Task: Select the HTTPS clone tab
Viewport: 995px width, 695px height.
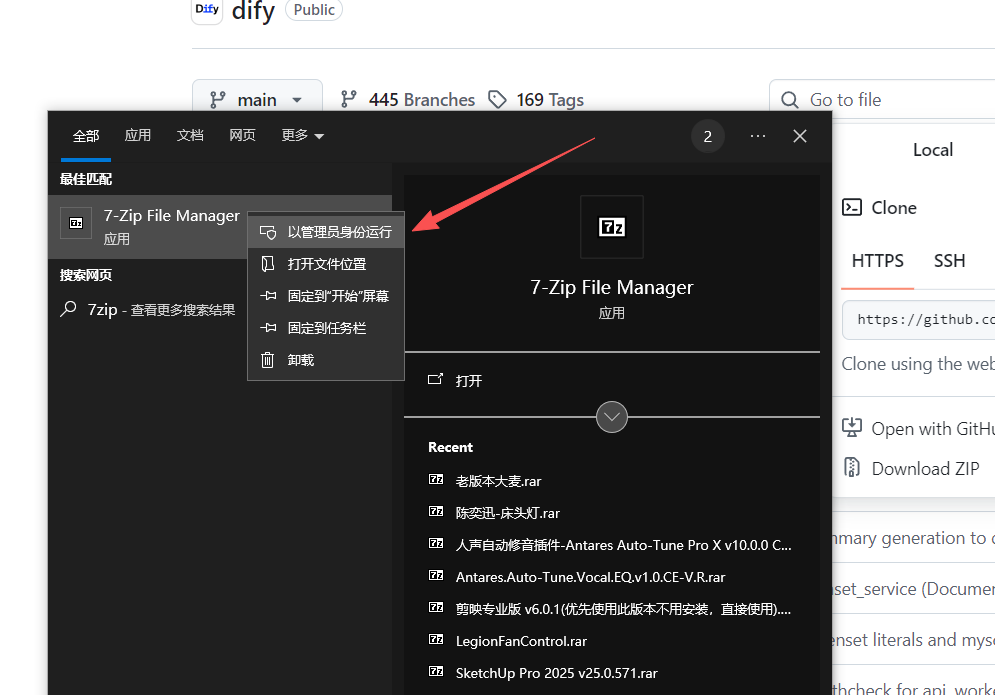Action: [877, 261]
